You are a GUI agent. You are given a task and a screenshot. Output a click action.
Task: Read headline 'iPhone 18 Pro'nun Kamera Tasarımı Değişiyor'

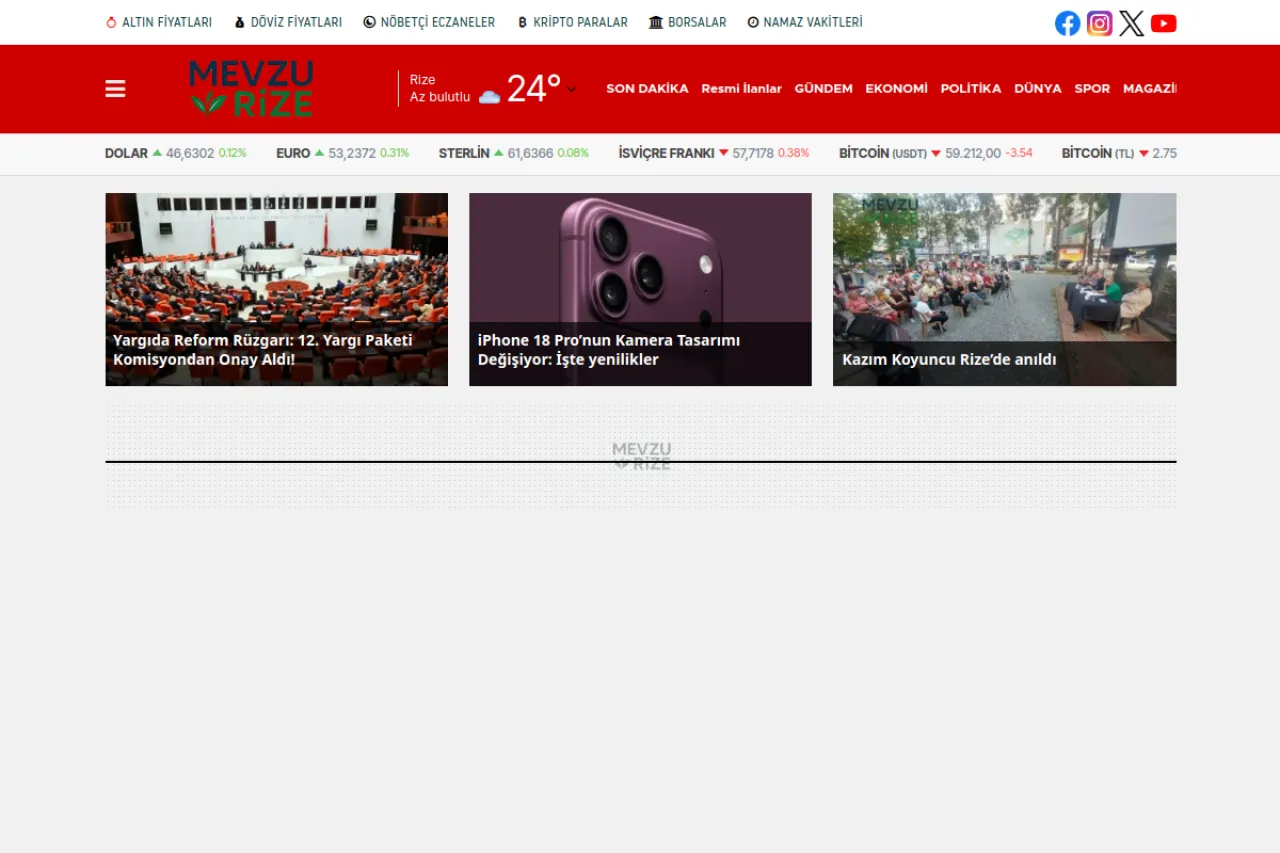pyautogui.click(x=609, y=350)
